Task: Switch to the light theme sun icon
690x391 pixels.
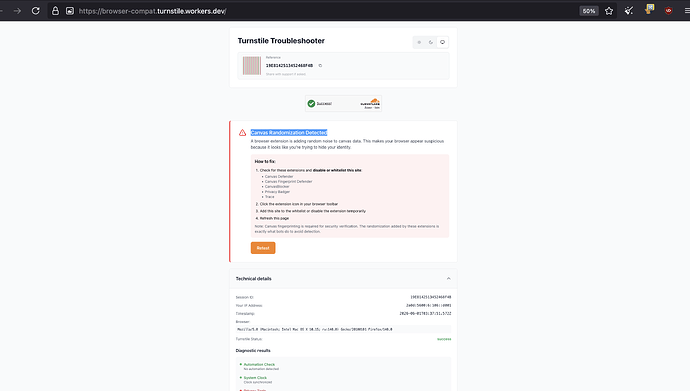Action: coord(419,42)
